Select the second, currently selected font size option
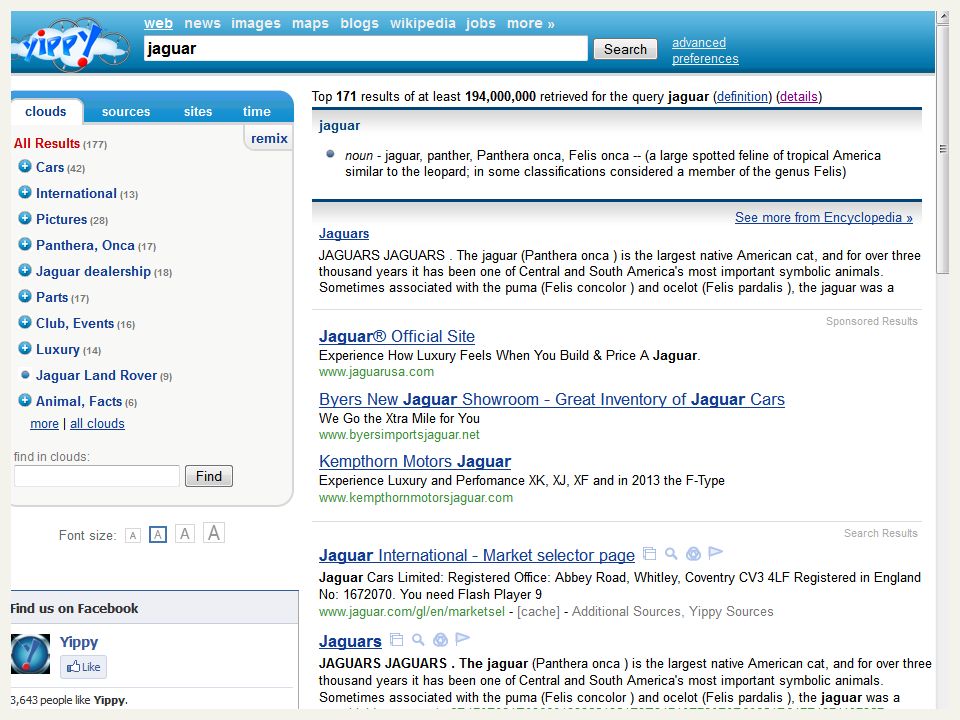Screen dimensions: 960x720 coord(158,534)
